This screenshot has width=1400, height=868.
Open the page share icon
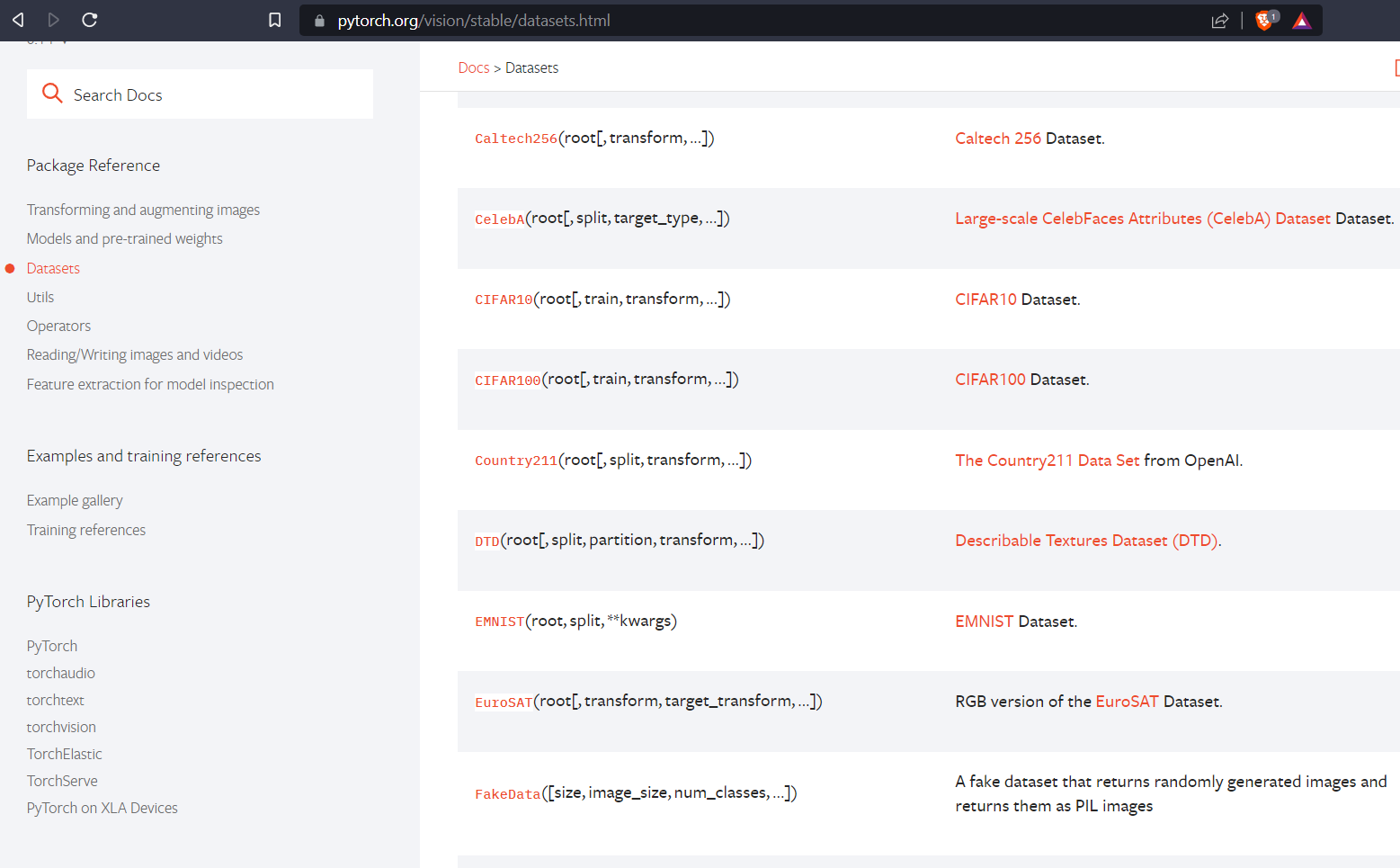pyautogui.click(x=1220, y=19)
